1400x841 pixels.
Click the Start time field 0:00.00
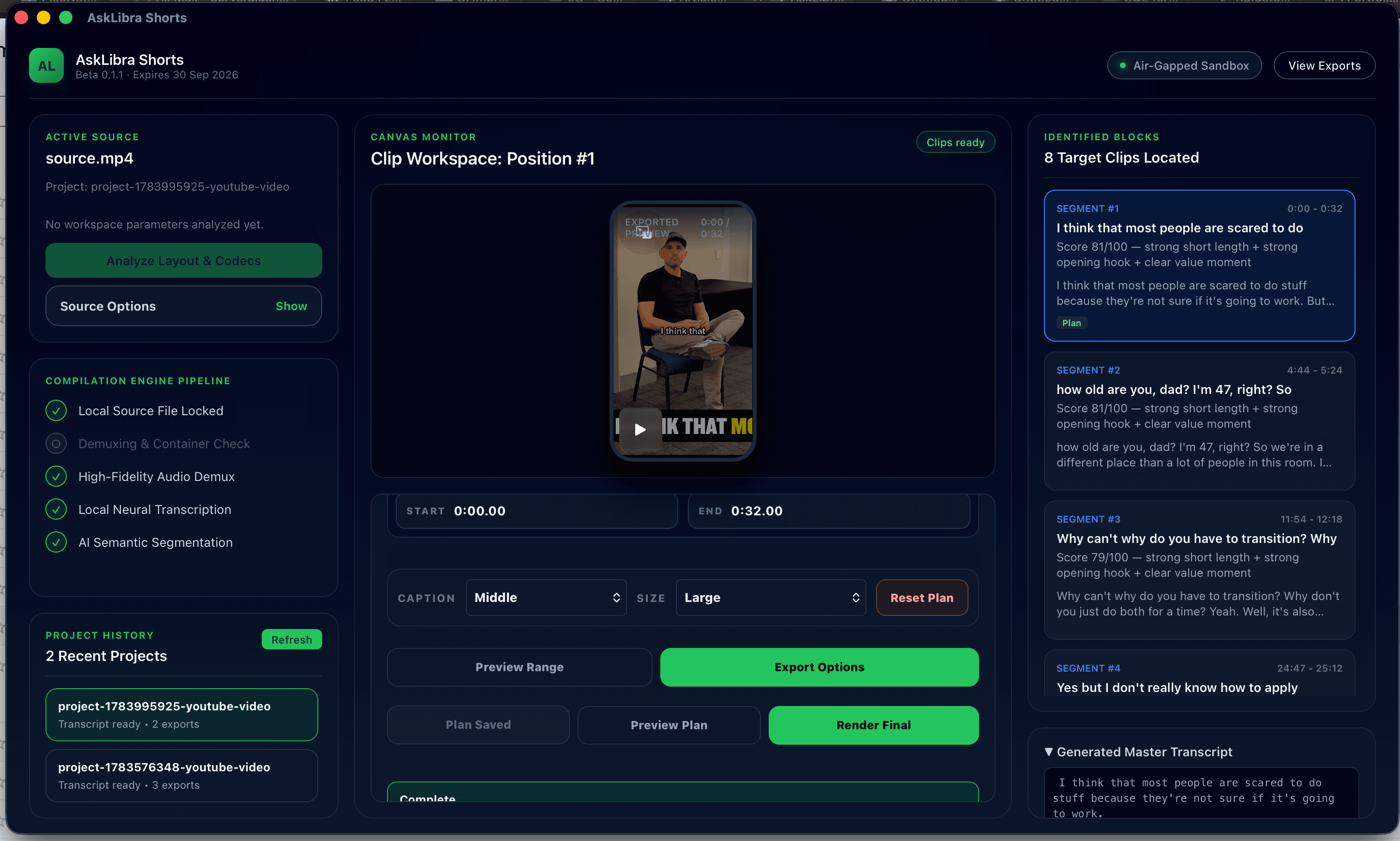coord(536,511)
